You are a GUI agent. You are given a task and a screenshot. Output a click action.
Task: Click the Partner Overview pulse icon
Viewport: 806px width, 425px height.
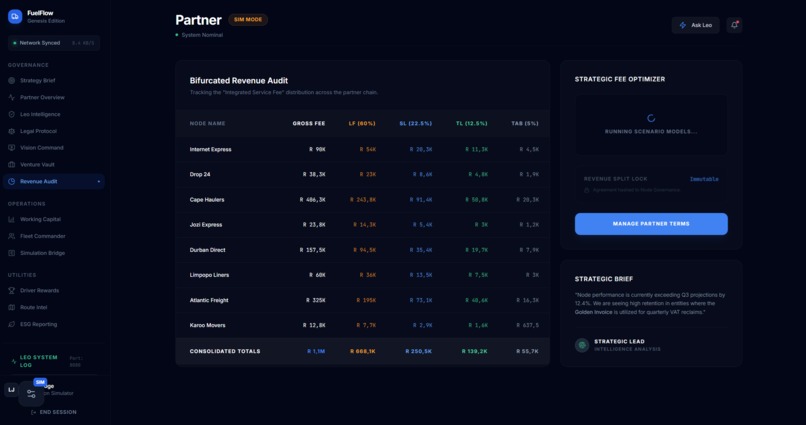pos(11,97)
